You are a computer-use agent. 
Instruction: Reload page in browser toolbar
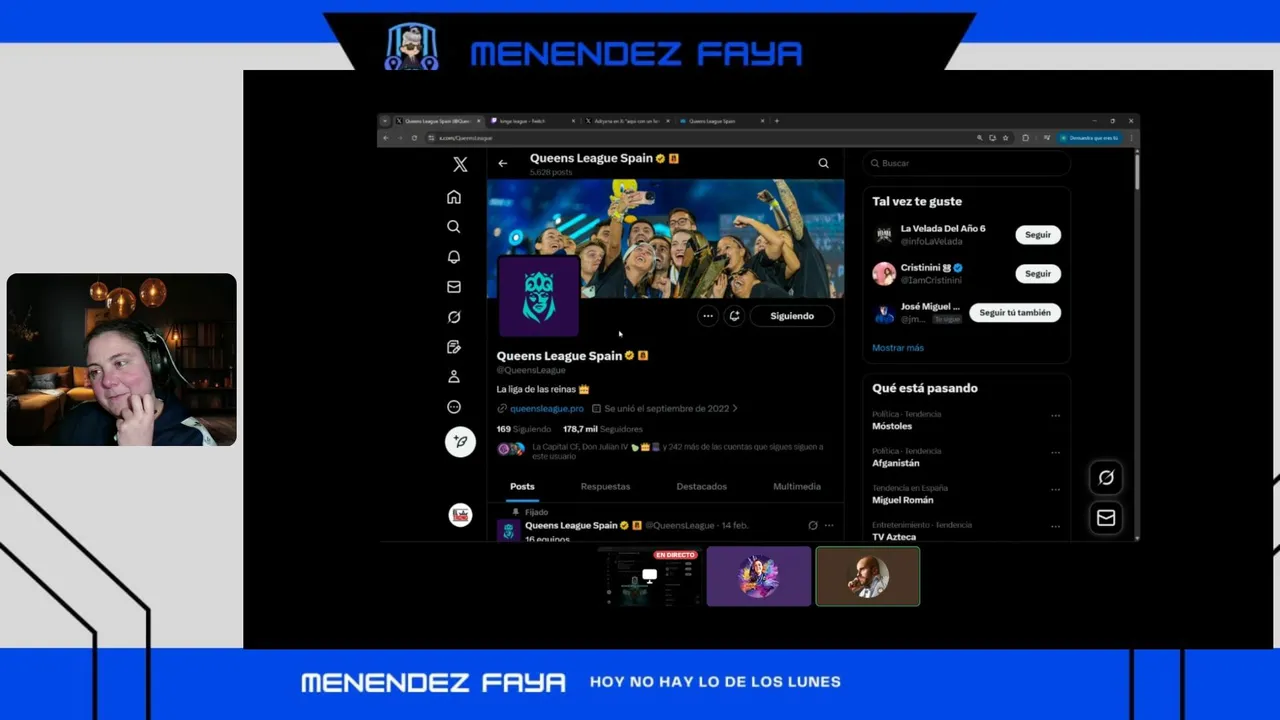(x=414, y=138)
